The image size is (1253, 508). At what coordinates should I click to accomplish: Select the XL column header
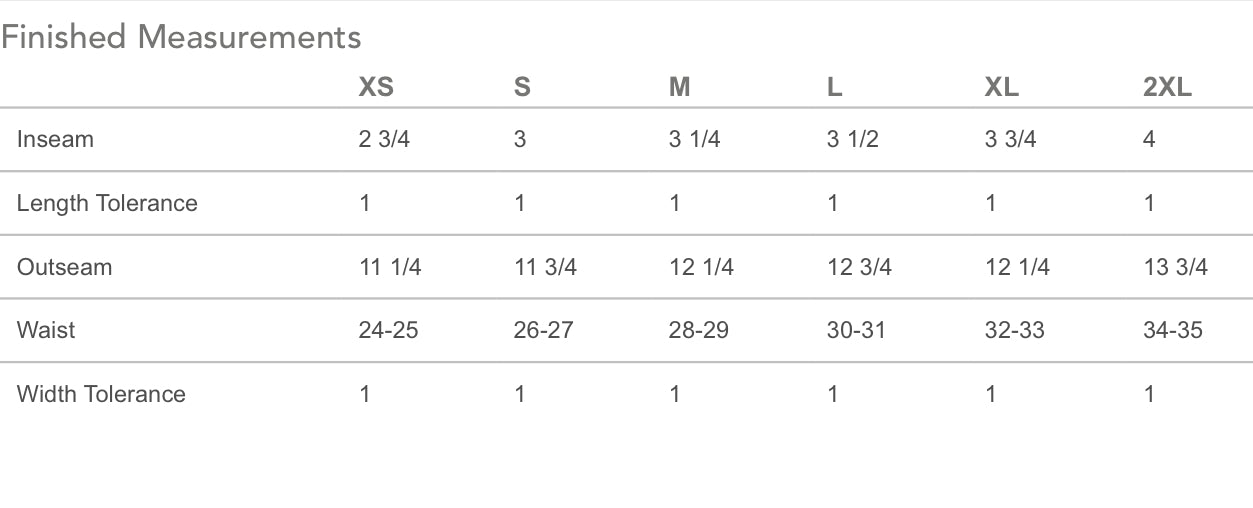pyautogui.click(x=1001, y=88)
